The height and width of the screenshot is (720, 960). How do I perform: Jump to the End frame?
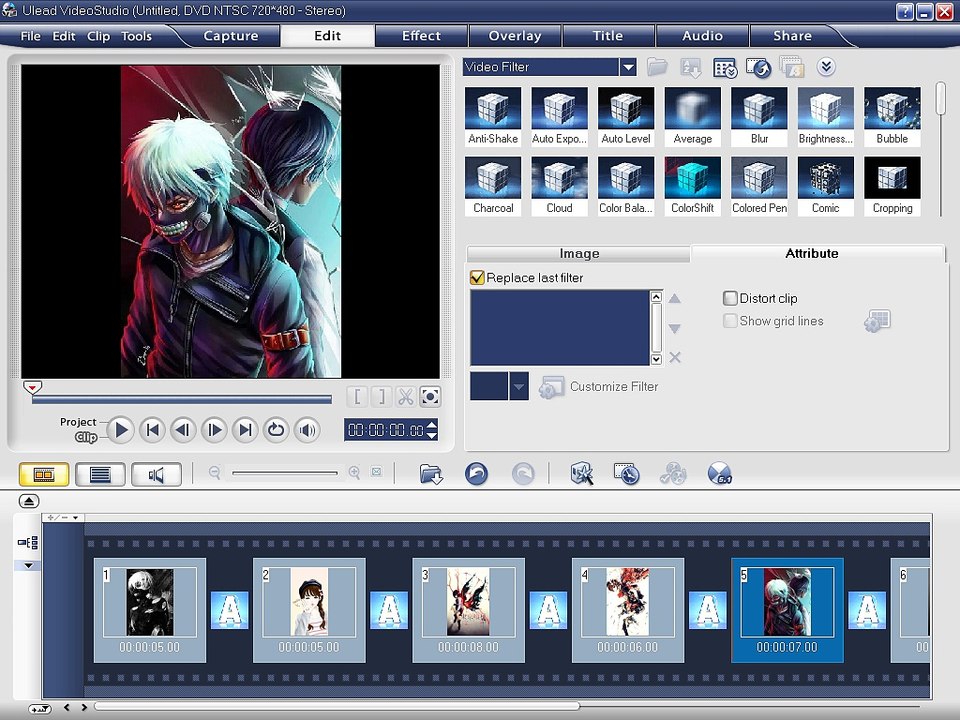245,430
